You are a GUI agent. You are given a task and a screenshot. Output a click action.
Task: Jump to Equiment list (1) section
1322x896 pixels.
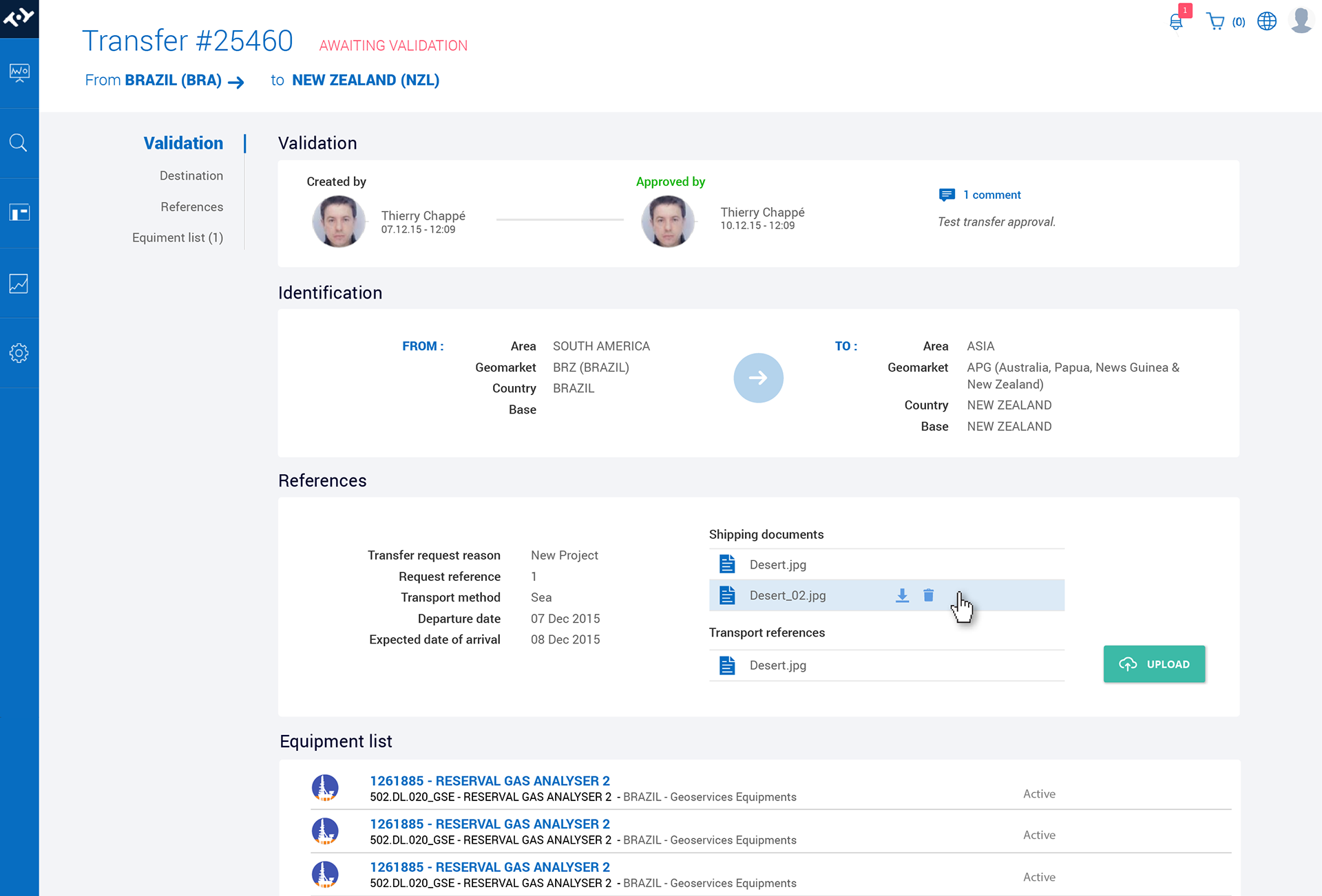tap(177, 237)
